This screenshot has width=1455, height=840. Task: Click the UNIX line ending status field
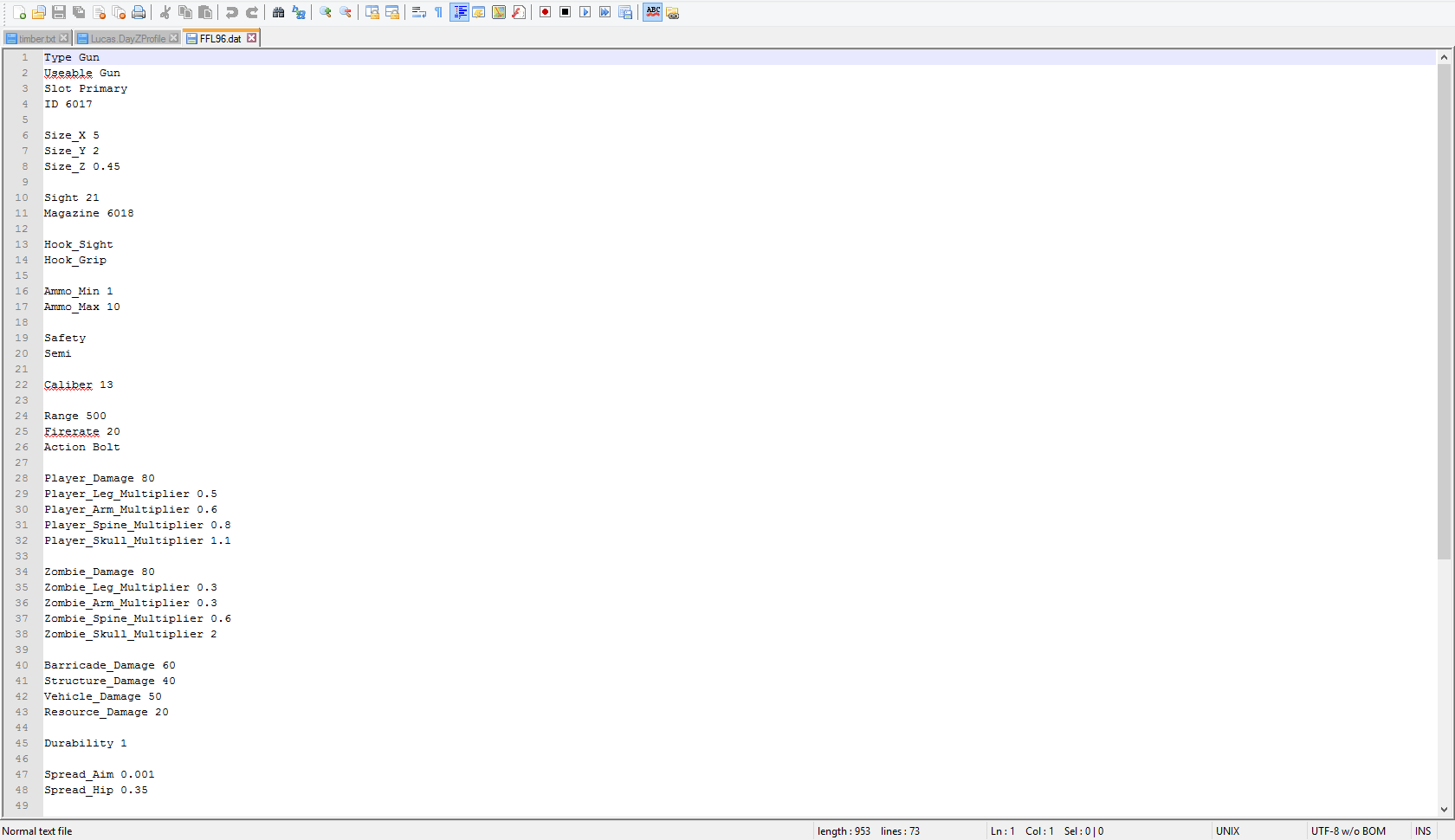(x=1227, y=831)
